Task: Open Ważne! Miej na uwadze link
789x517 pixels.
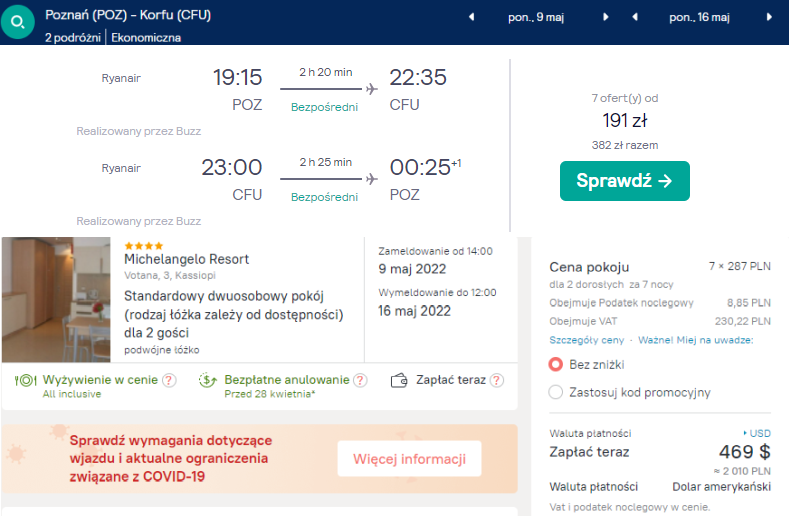Action: [695, 340]
